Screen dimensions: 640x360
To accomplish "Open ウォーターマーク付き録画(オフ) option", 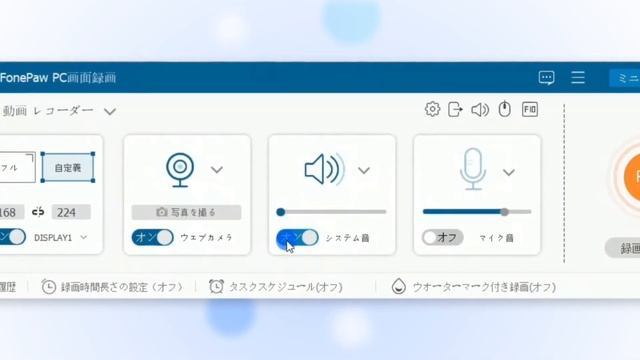I will point(484,287).
